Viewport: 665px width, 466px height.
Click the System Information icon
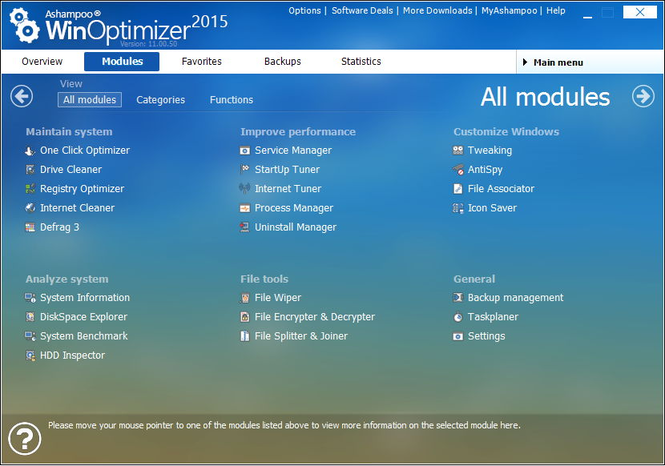click(30, 298)
